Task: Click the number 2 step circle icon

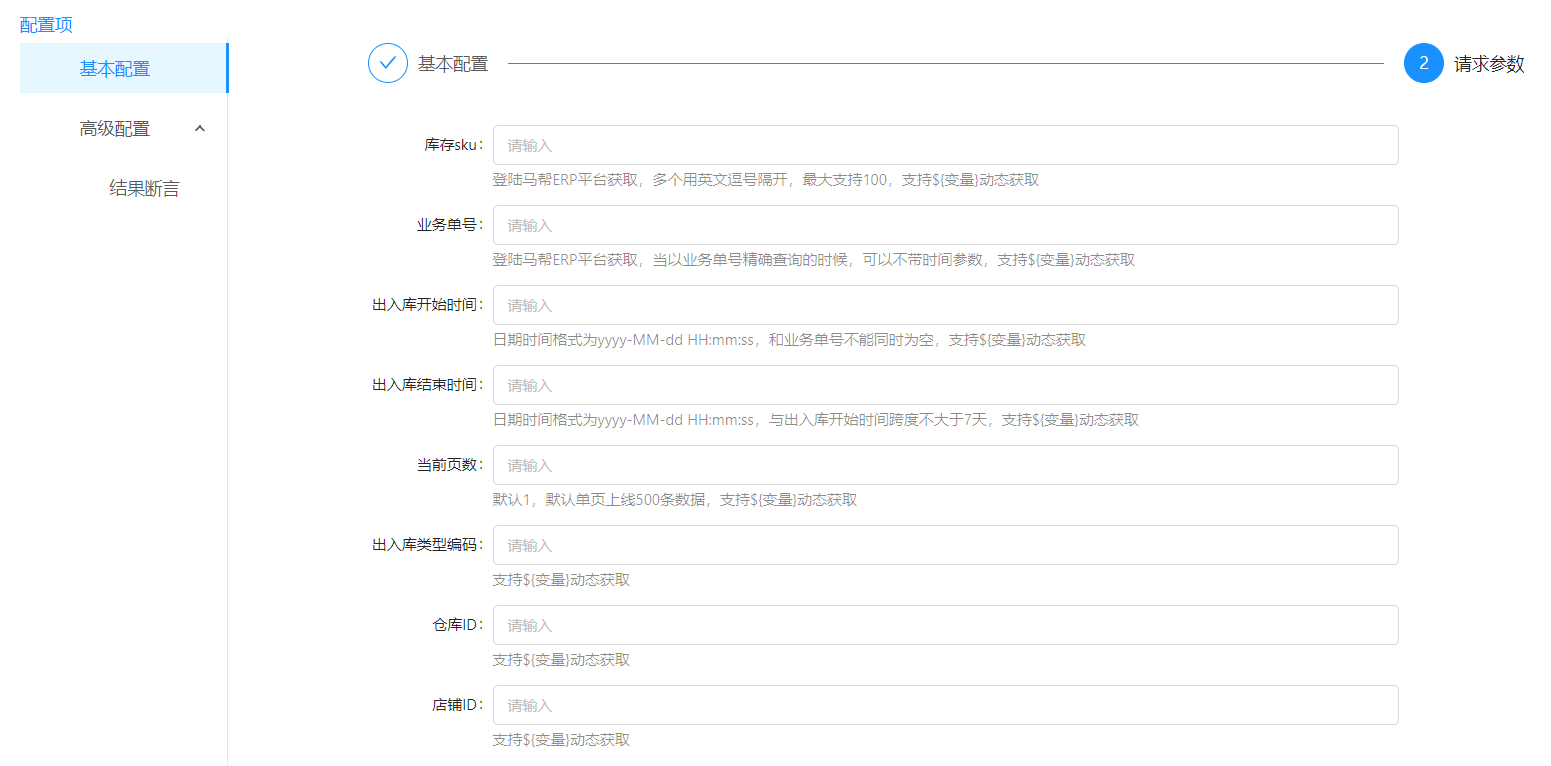Action: pyautogui.click(x=1423, y=63)
